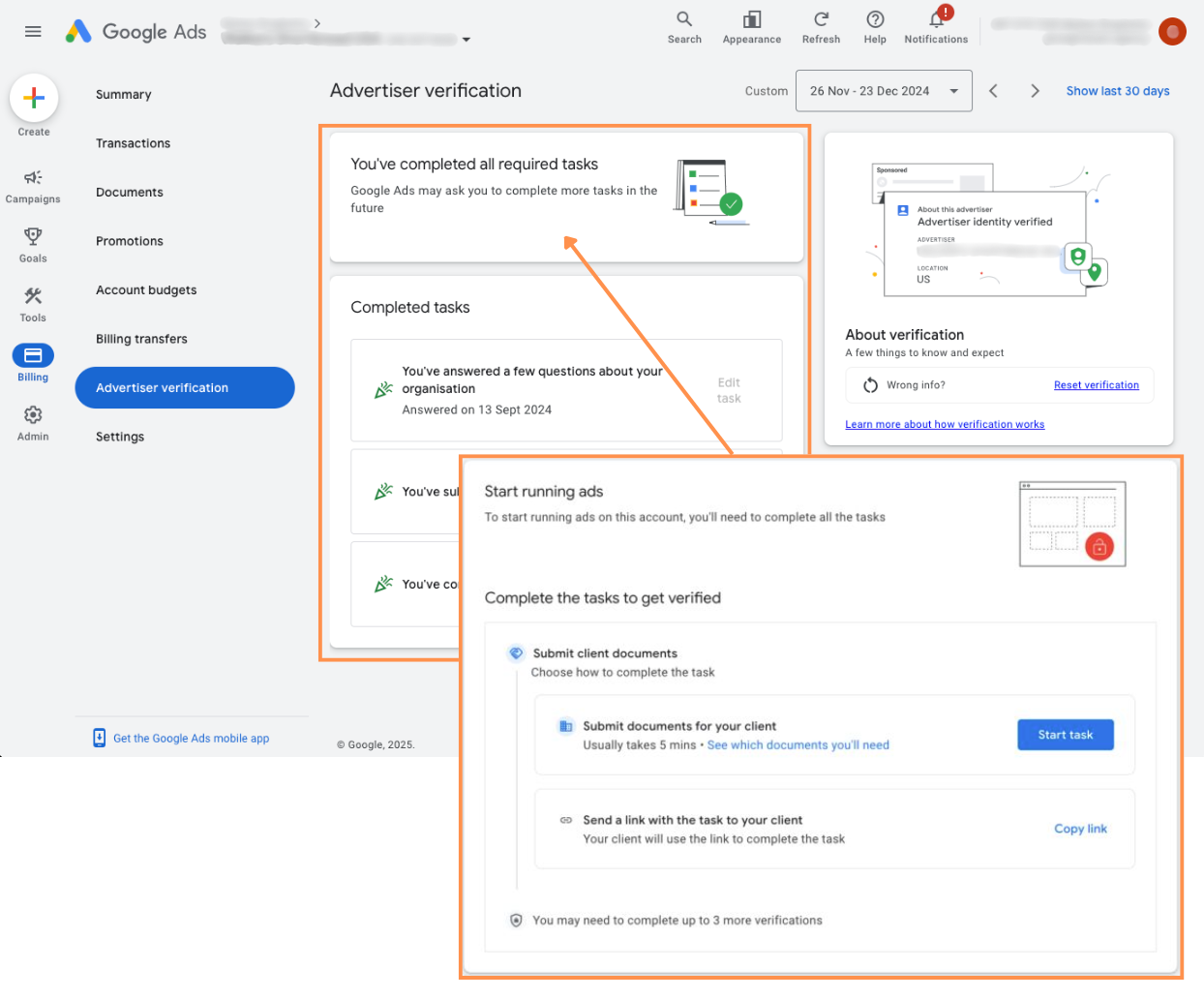Go to Campaigns in the sidebar
This screenshot has height=999, width=1204.
tap(33, 186)
